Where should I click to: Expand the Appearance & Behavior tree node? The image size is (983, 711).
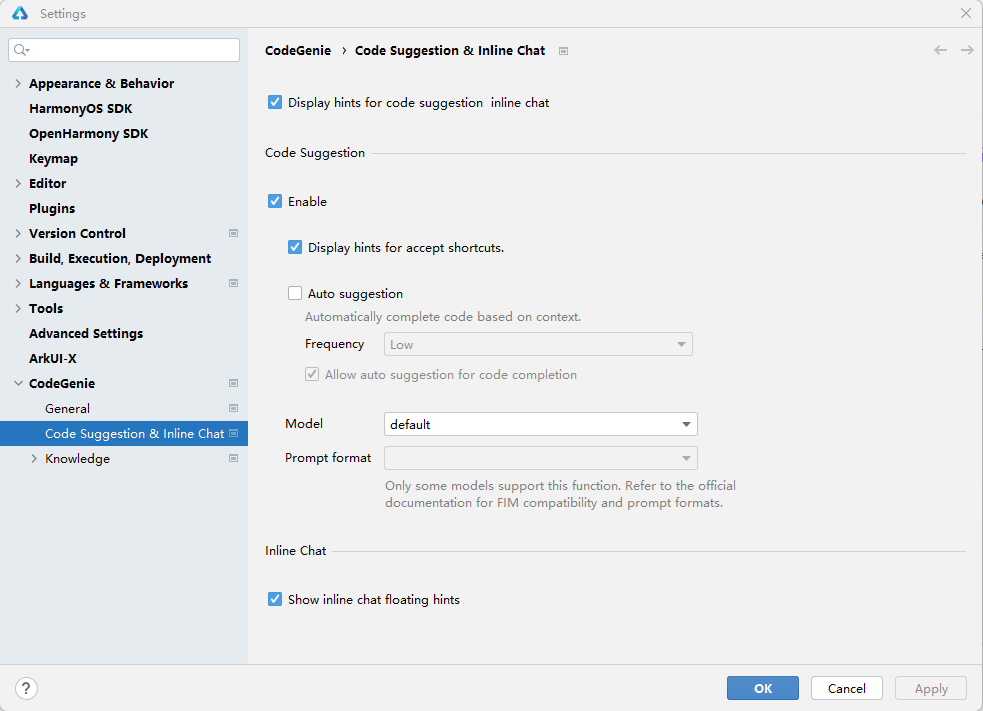coord(18,84)
